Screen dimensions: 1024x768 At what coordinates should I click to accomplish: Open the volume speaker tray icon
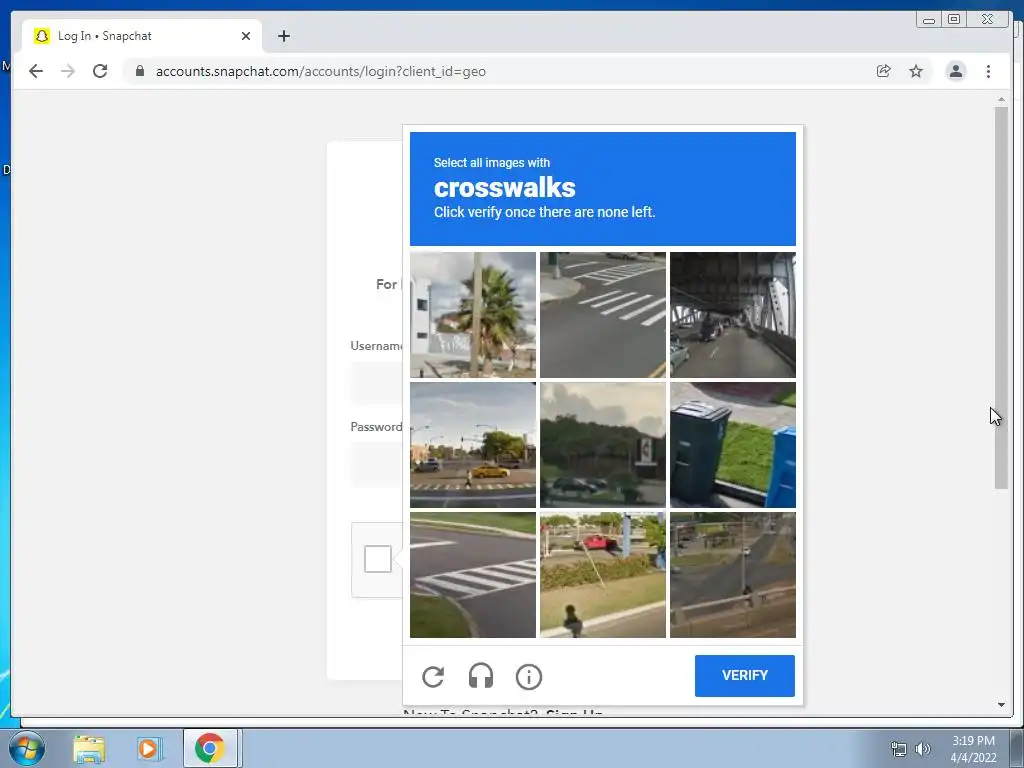[922, 749]
